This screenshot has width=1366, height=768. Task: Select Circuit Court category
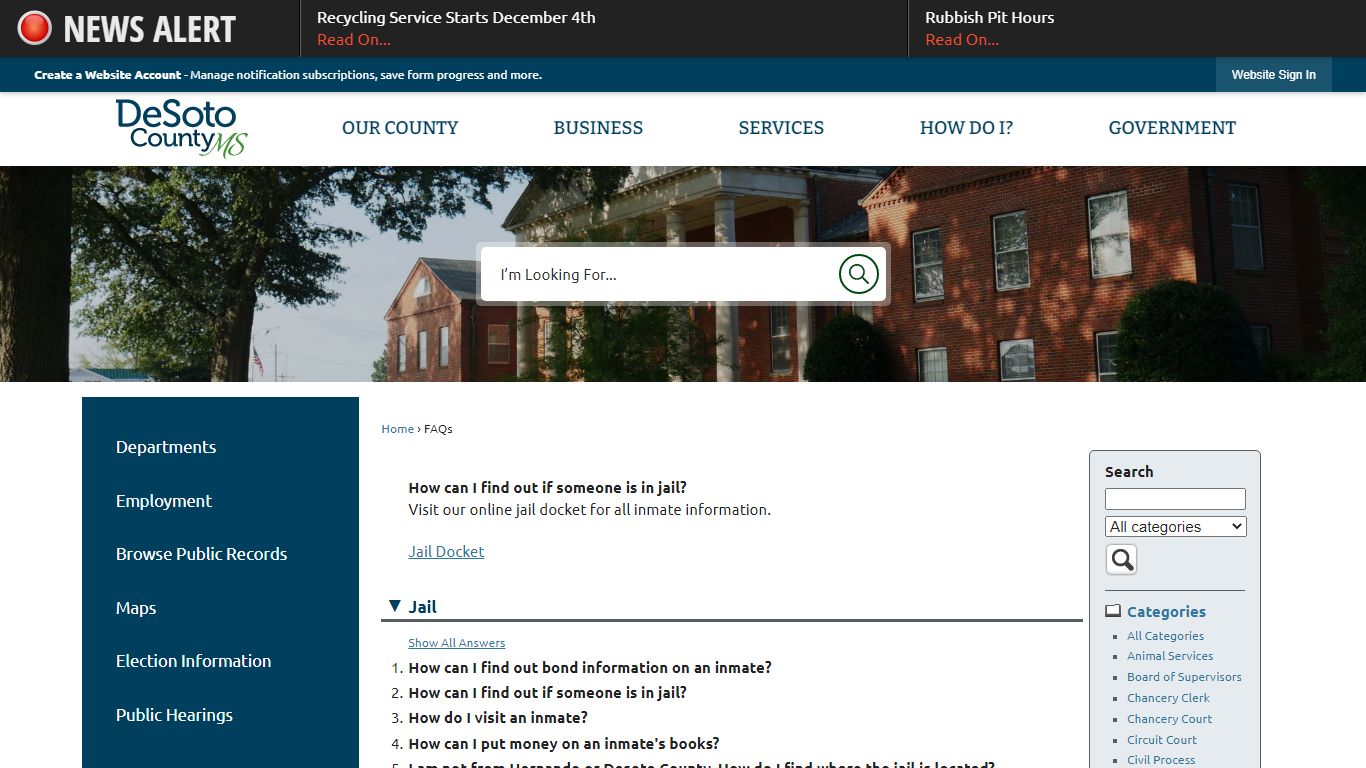1162,740
